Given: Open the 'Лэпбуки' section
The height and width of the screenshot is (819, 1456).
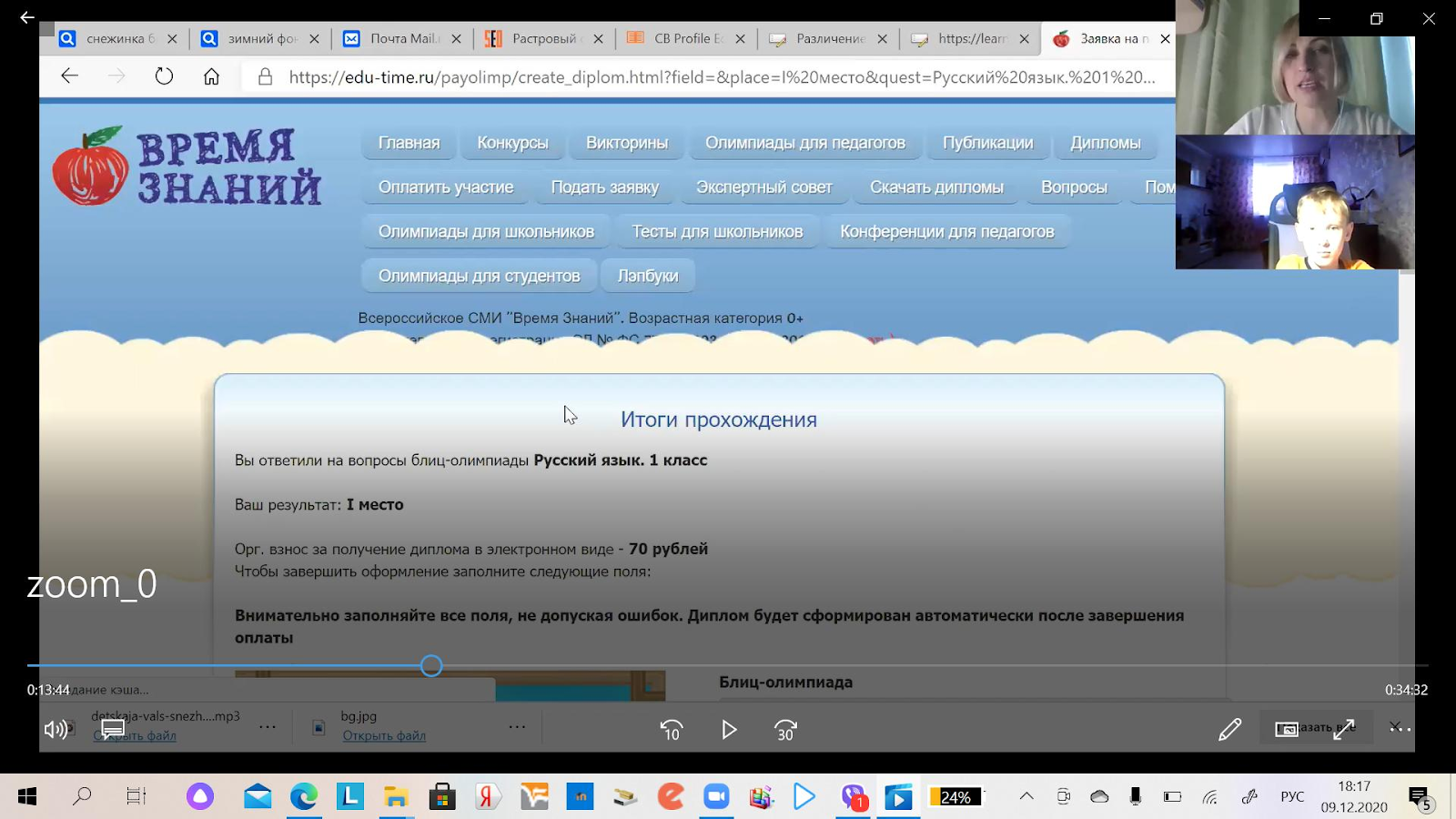Looking at the screenshot, I should 648,276.
